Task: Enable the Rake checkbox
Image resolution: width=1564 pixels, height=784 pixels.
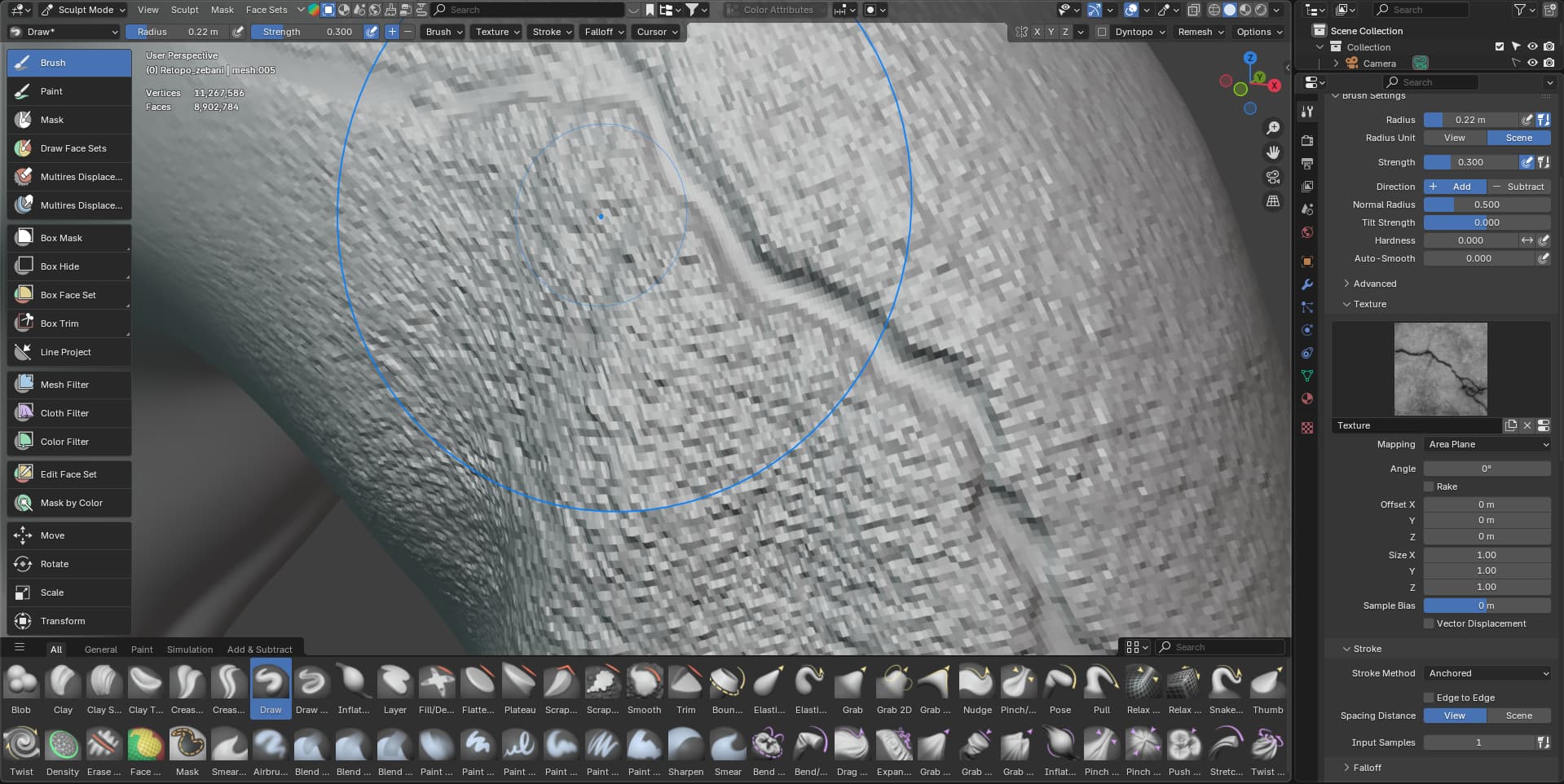Action: [x=1429, y=487]
